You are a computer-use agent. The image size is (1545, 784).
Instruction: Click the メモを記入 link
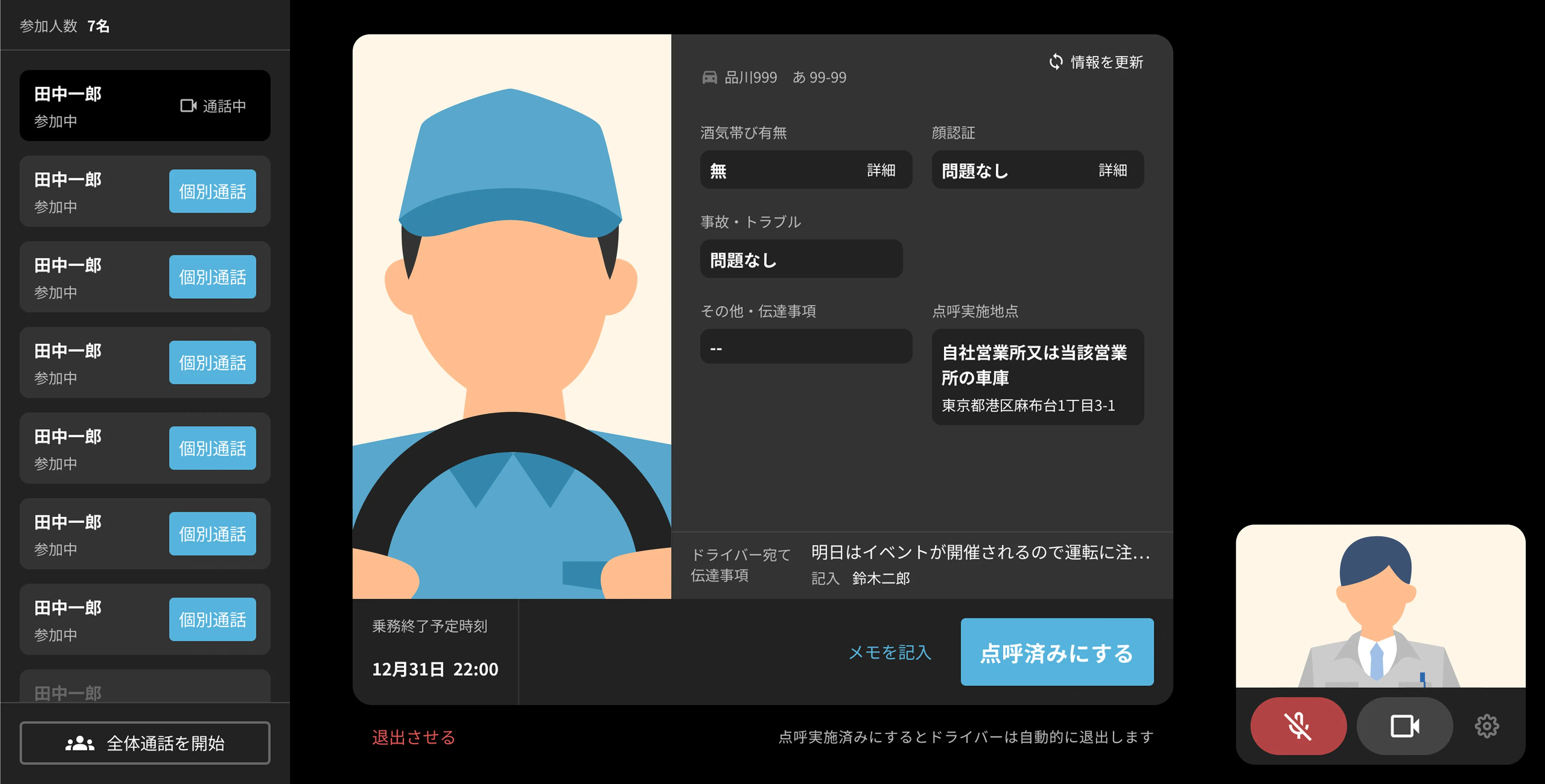889,652
